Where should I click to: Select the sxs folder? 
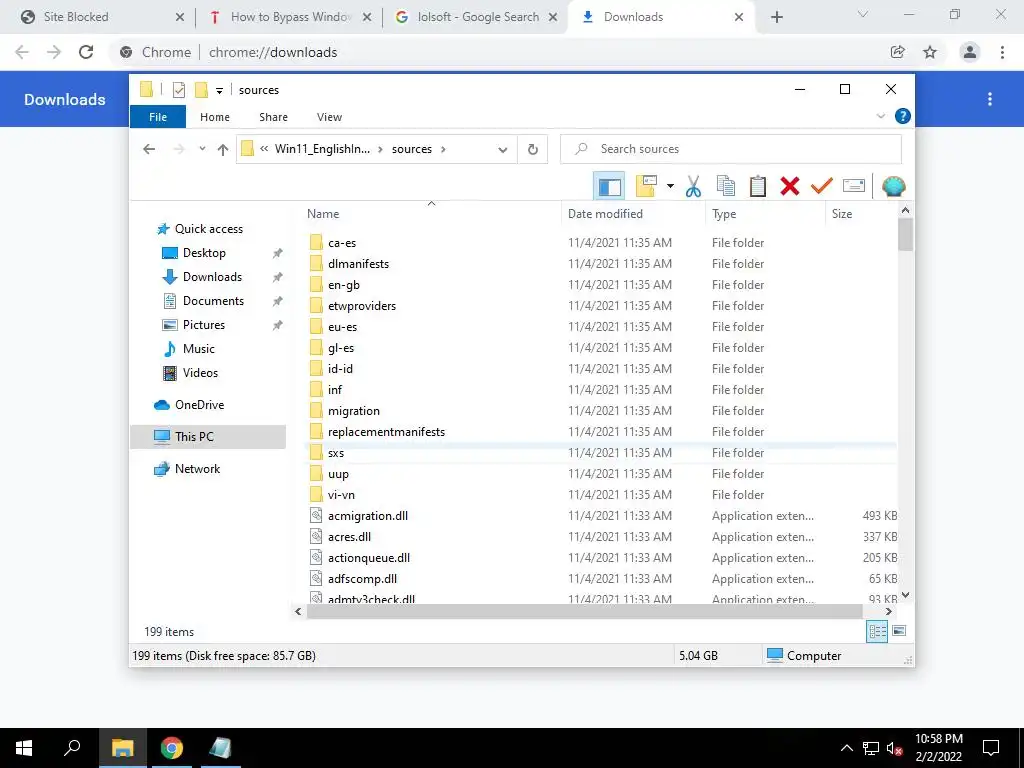(x=336, y=453)
